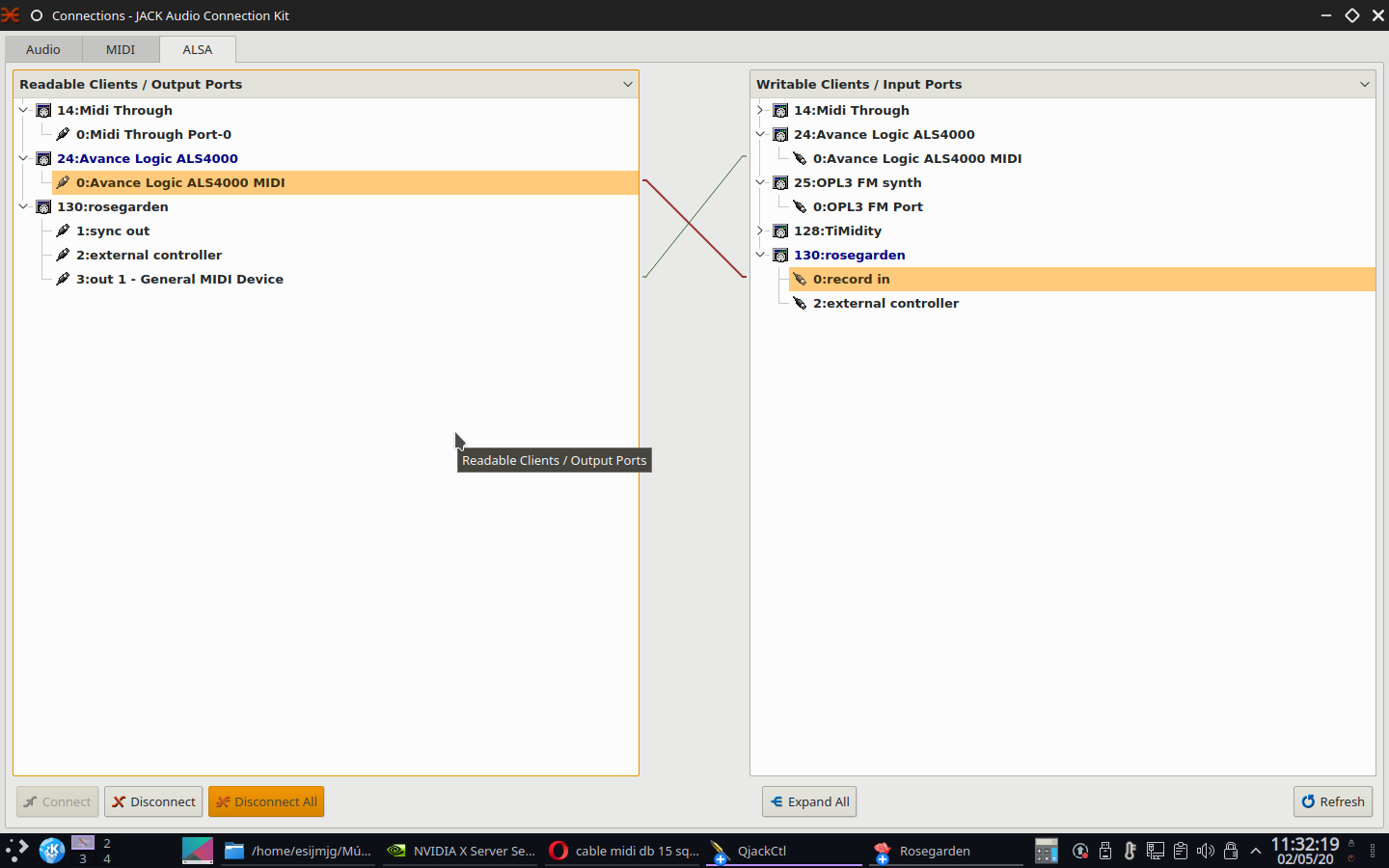Image resolution: width=1389 pixels, height=868 pixels.
Task: Switch to the NVIDIA X Server Settings window
Action: 460,851
